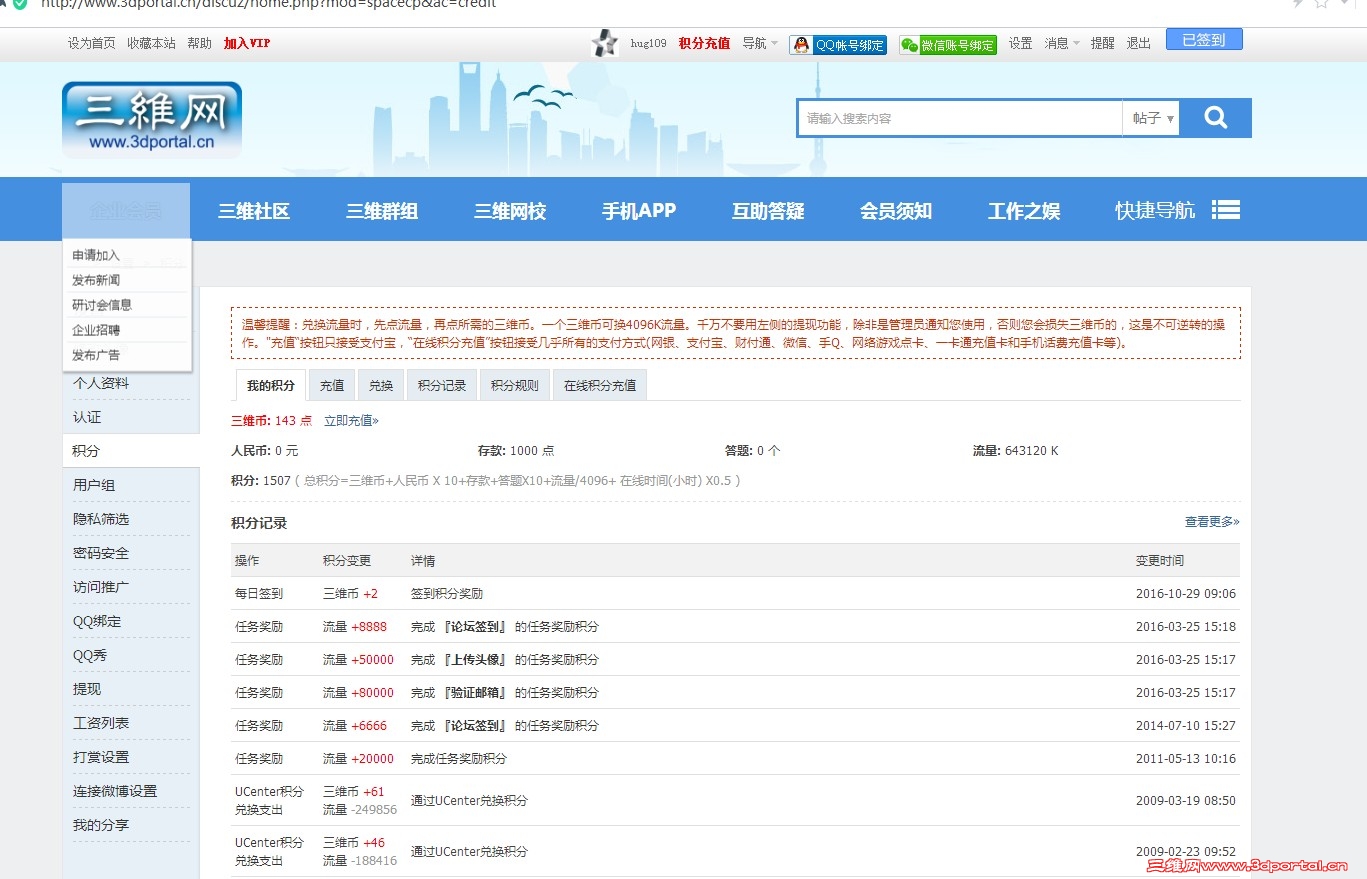Click the 2016-10-29 09:06 timestamp
This screenshot has height=879, width=1367.
[1186, 594]
